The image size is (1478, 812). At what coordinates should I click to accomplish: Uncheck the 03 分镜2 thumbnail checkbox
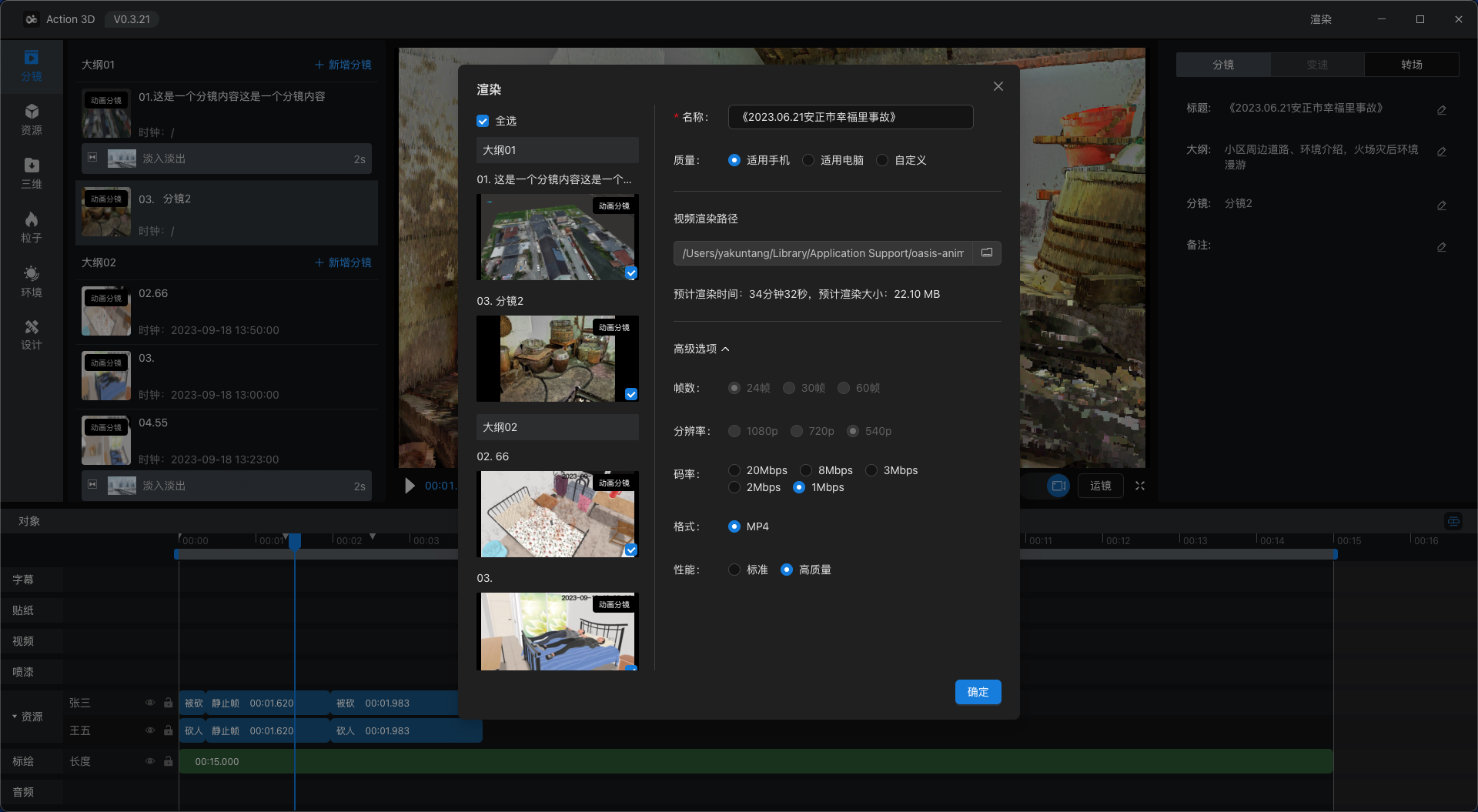[x=631, y=395]
